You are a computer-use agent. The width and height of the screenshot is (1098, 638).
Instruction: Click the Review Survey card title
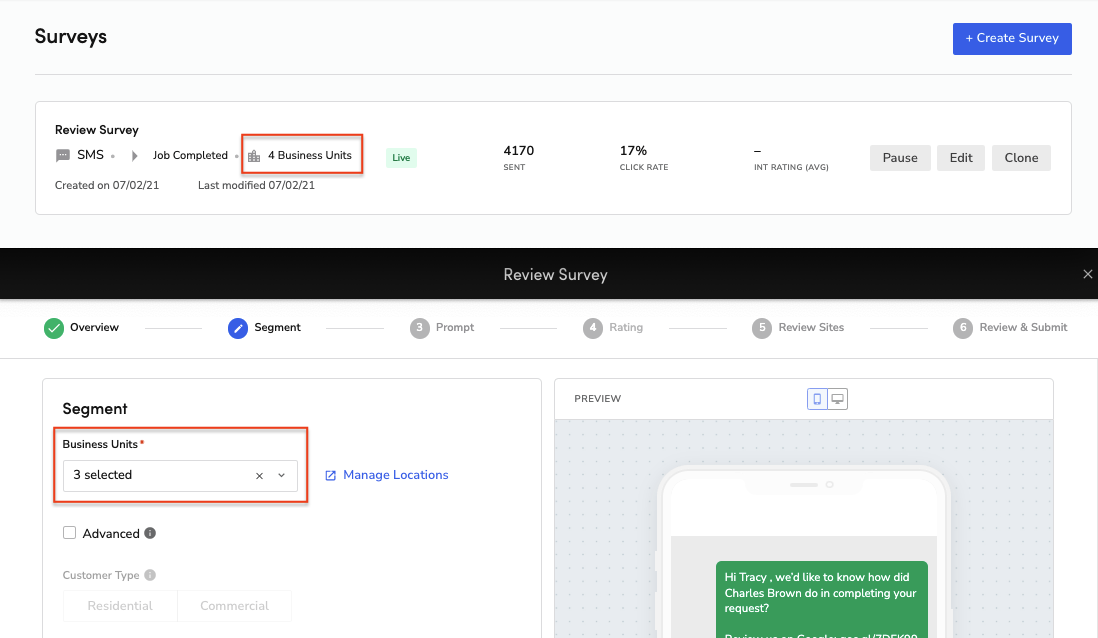[x=97, y=130]
